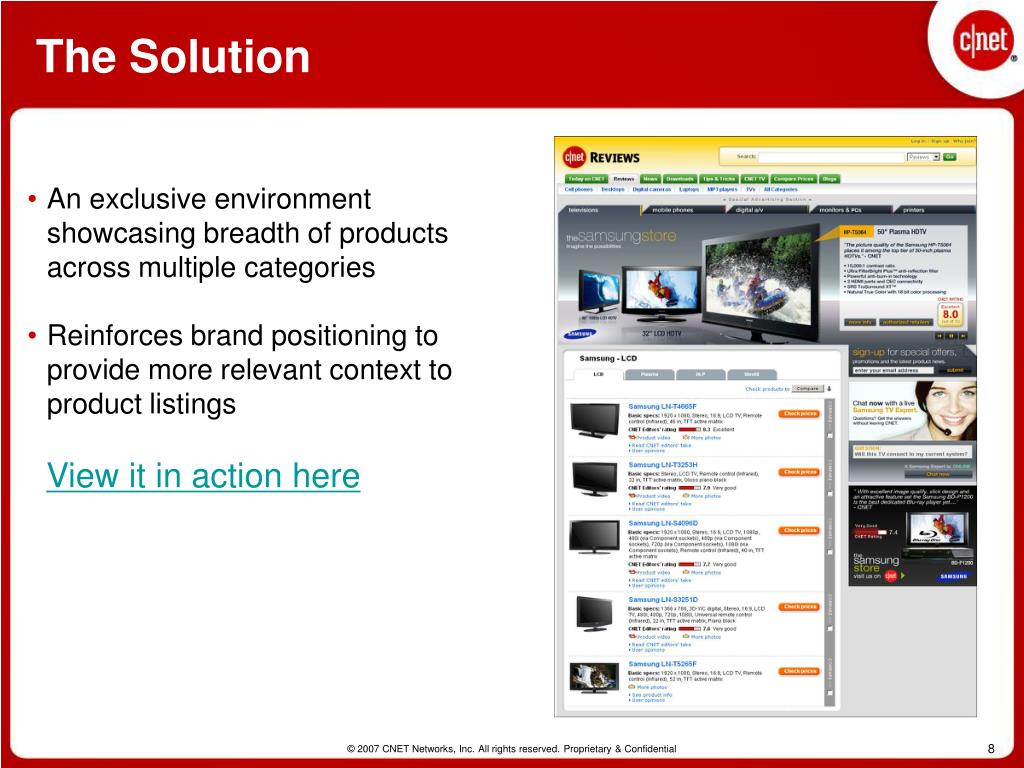Click the banner next slide control
The height and width of the screenshot is (768, 1024).
pos(963,336)
